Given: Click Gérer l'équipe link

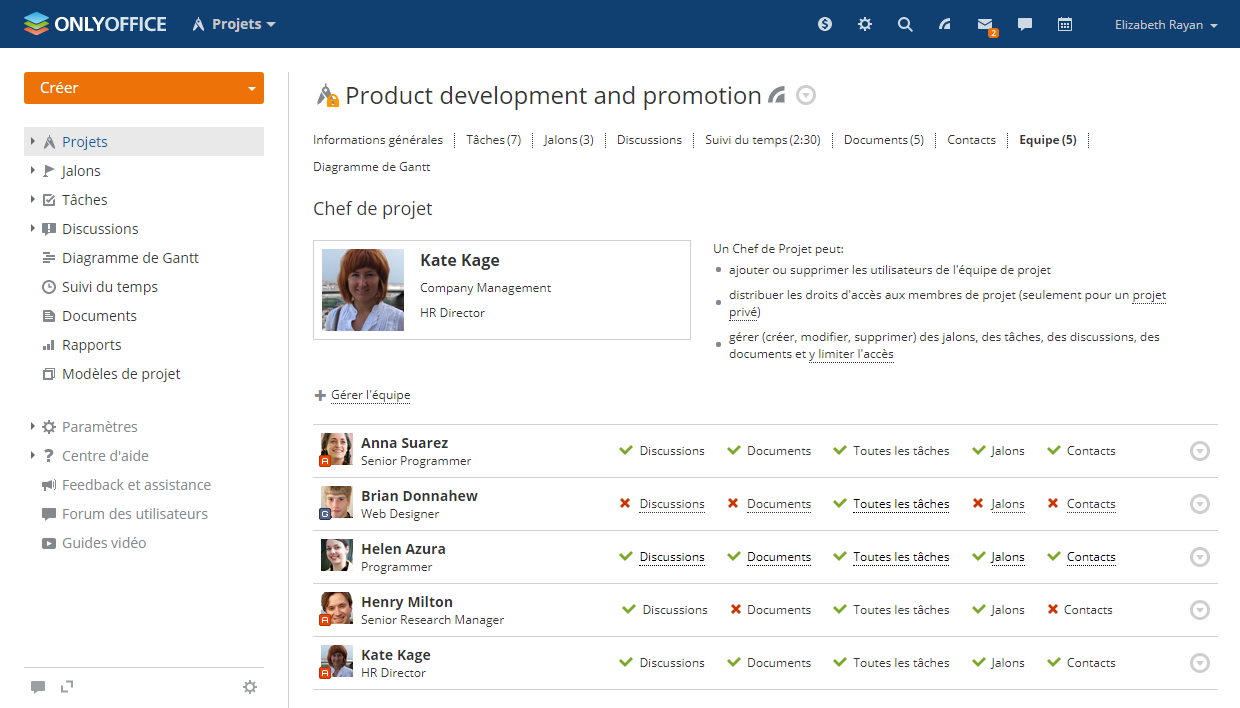Looking at the screenshot, I should coord(370,395).
